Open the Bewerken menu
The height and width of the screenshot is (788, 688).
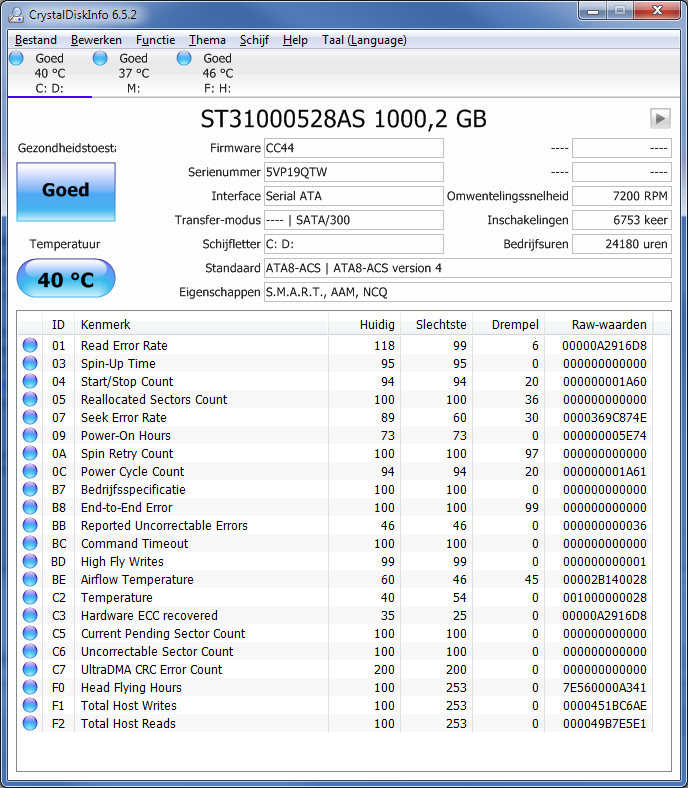96,40
